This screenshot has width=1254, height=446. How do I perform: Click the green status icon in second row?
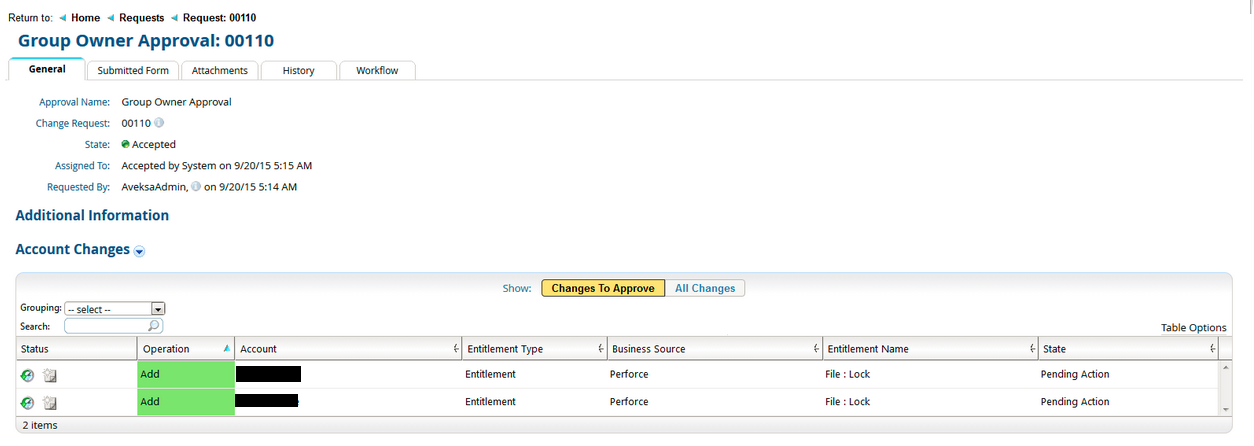[x=27, y=402]
